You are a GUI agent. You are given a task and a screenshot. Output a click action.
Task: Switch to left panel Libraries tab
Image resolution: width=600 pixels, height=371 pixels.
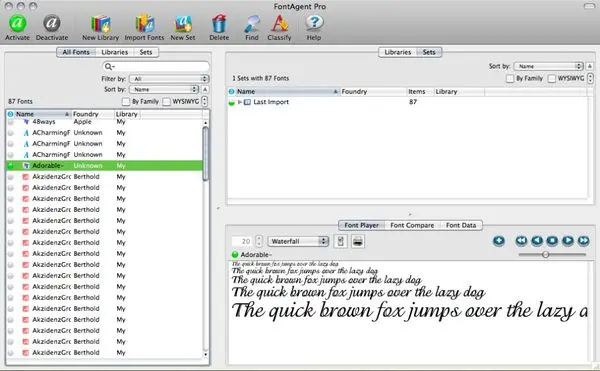coord(114,52)
